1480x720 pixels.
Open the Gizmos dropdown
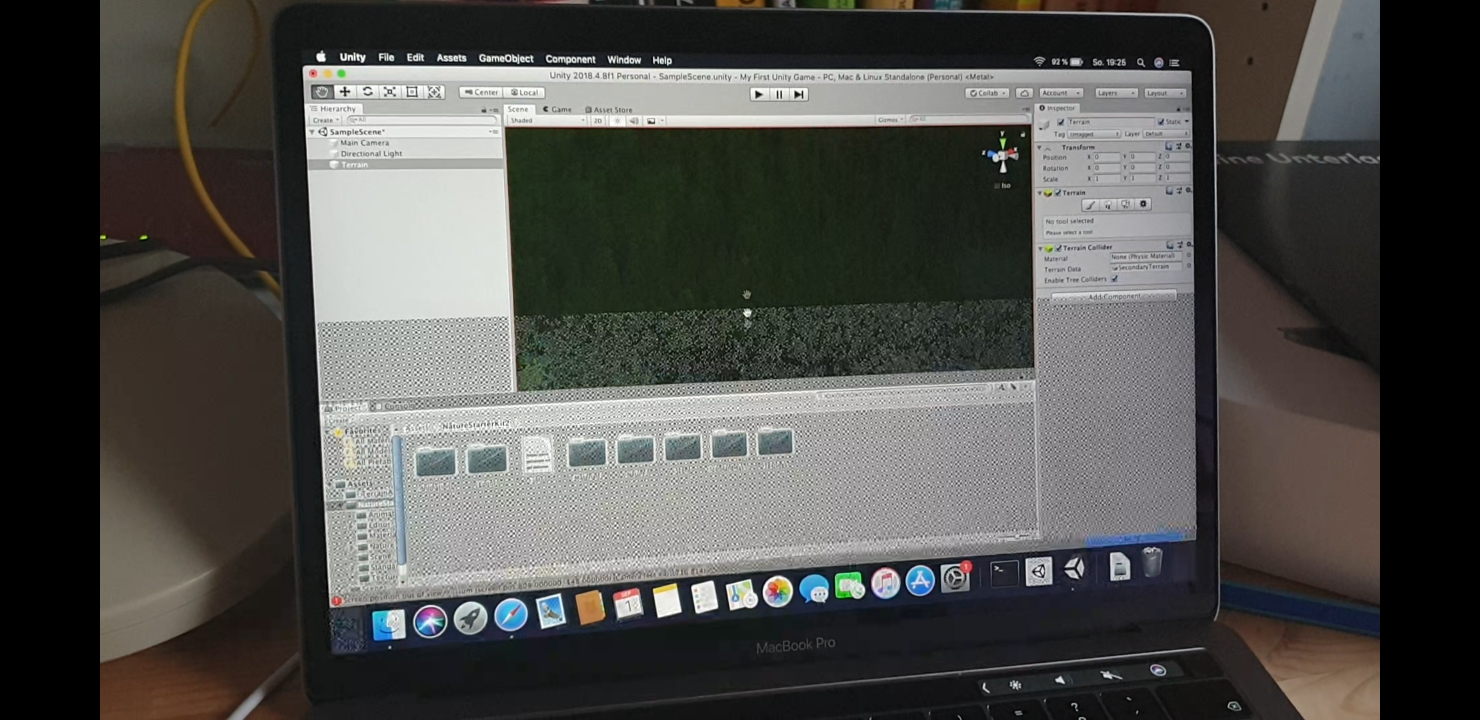click(x=889, y=120)
